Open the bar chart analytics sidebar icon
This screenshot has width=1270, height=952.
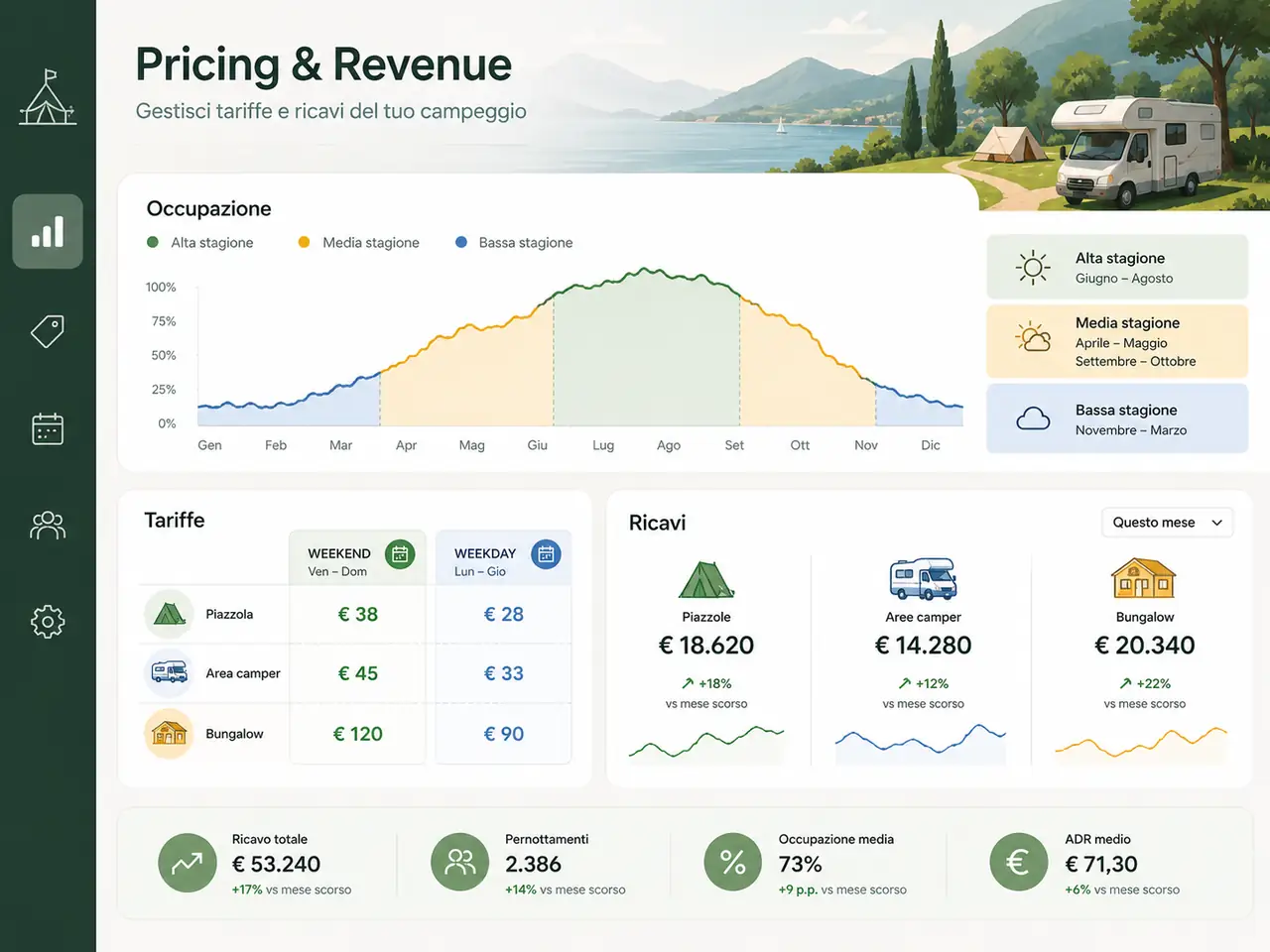click(x=48, y=232)
